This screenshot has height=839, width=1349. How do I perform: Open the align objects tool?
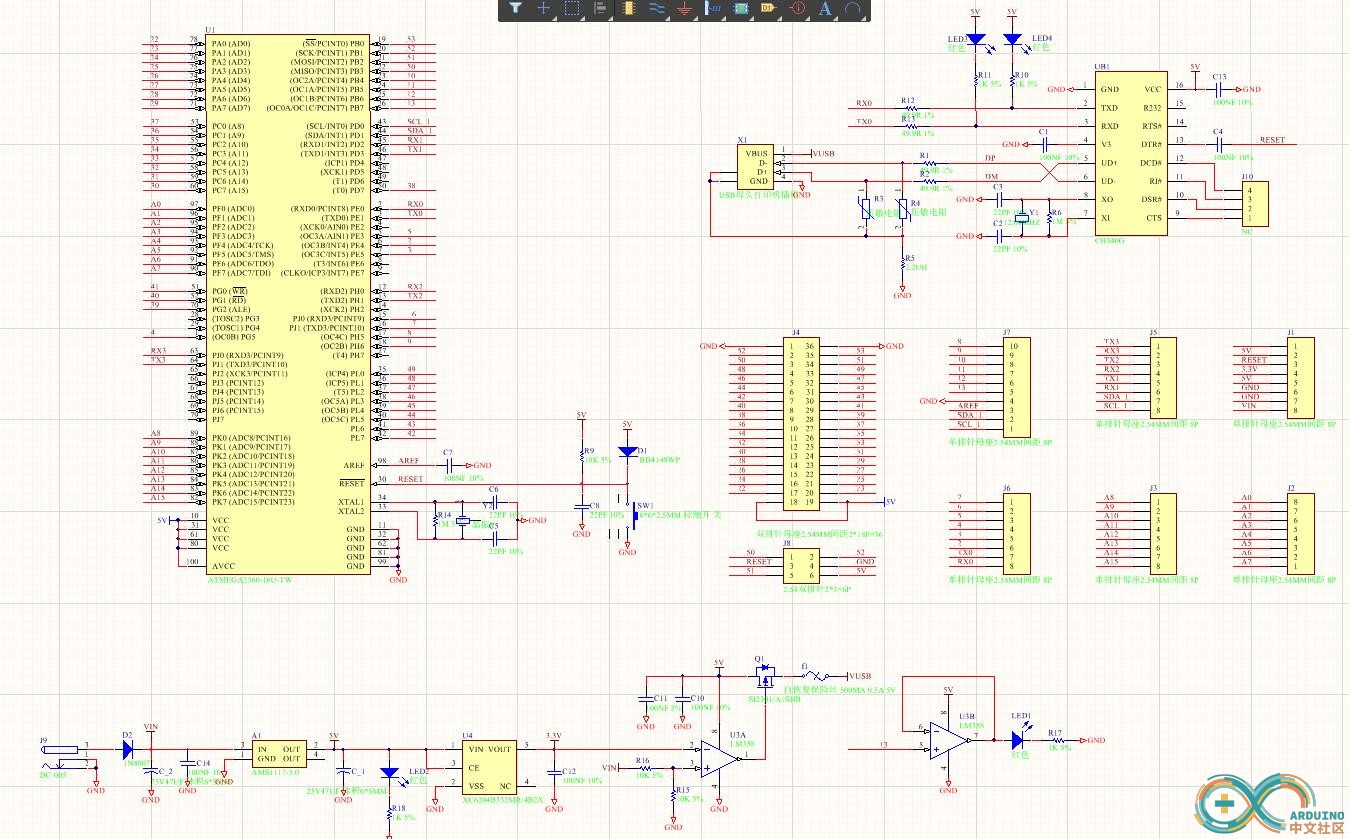pyautogui.click(x=600, y=8)
